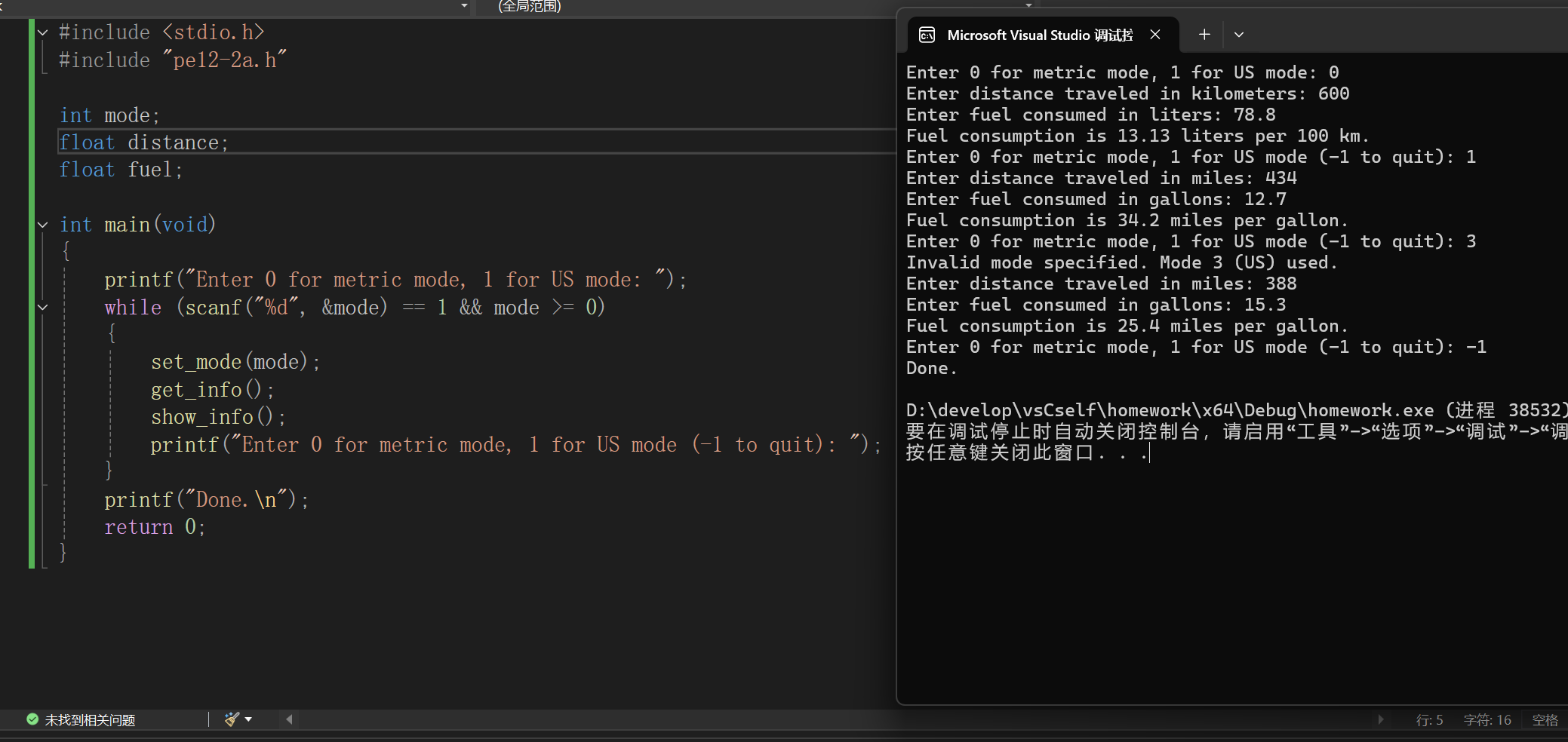Screen dimensions: 1568x742
Task: Click the 未找到相关问题 status text
Action: pyautogui.click(x=90, y=720)
